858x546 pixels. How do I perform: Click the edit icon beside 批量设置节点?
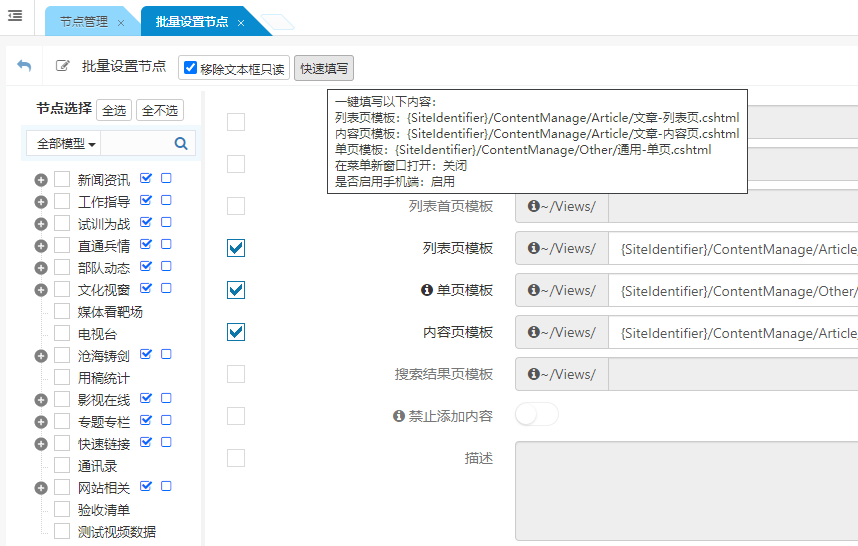pyautogui.click(x=63, y=66)
